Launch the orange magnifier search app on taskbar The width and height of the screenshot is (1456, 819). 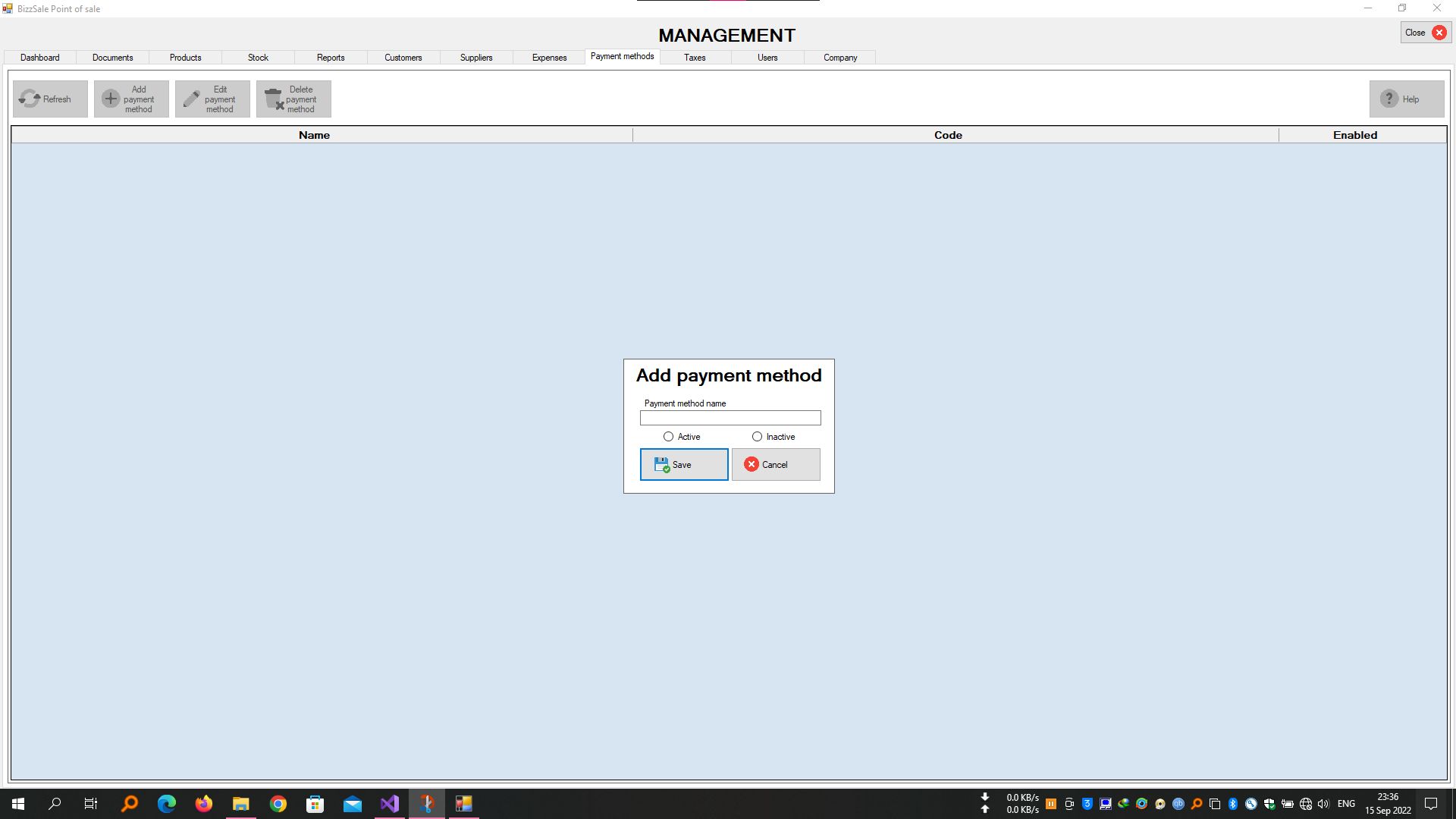click(x=130, y=804)
